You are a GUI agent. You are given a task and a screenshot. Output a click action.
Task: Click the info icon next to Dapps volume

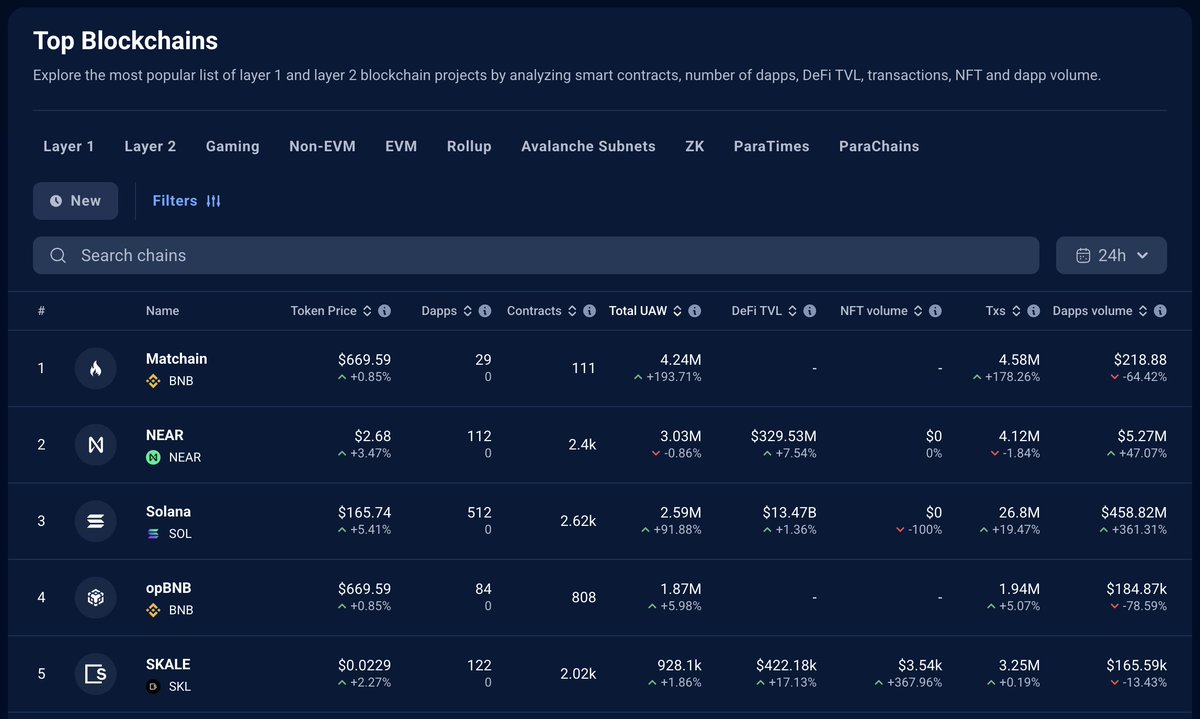click(1160, 311)
